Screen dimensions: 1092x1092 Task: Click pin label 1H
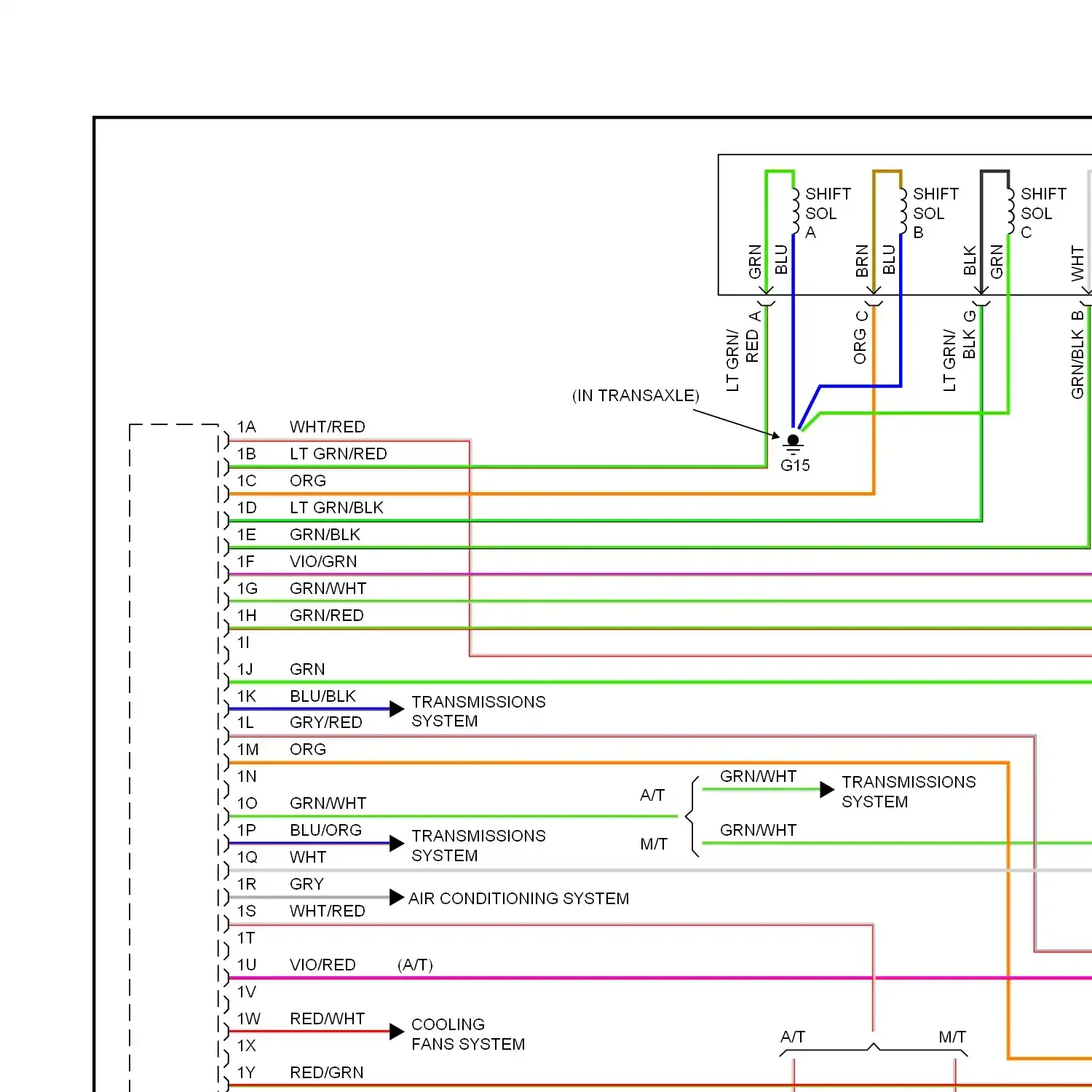(247, 616)
